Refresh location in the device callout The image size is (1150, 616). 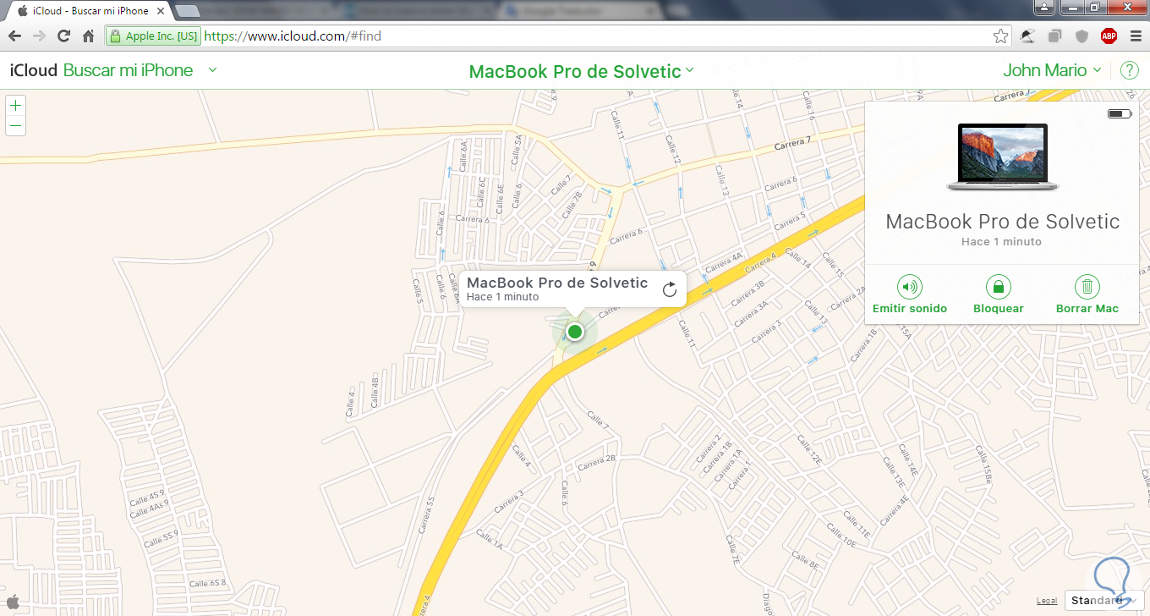(x=669, y=290)
